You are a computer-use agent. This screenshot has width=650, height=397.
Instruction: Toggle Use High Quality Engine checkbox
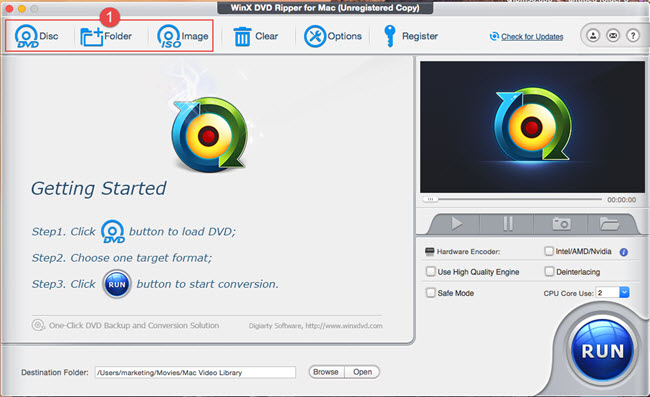click(431, 271)
